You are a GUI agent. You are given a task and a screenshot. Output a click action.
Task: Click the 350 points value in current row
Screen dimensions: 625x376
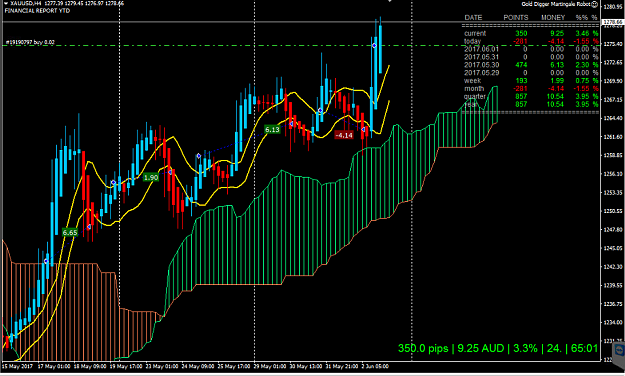pyautogui.click(x=521, y=33)
